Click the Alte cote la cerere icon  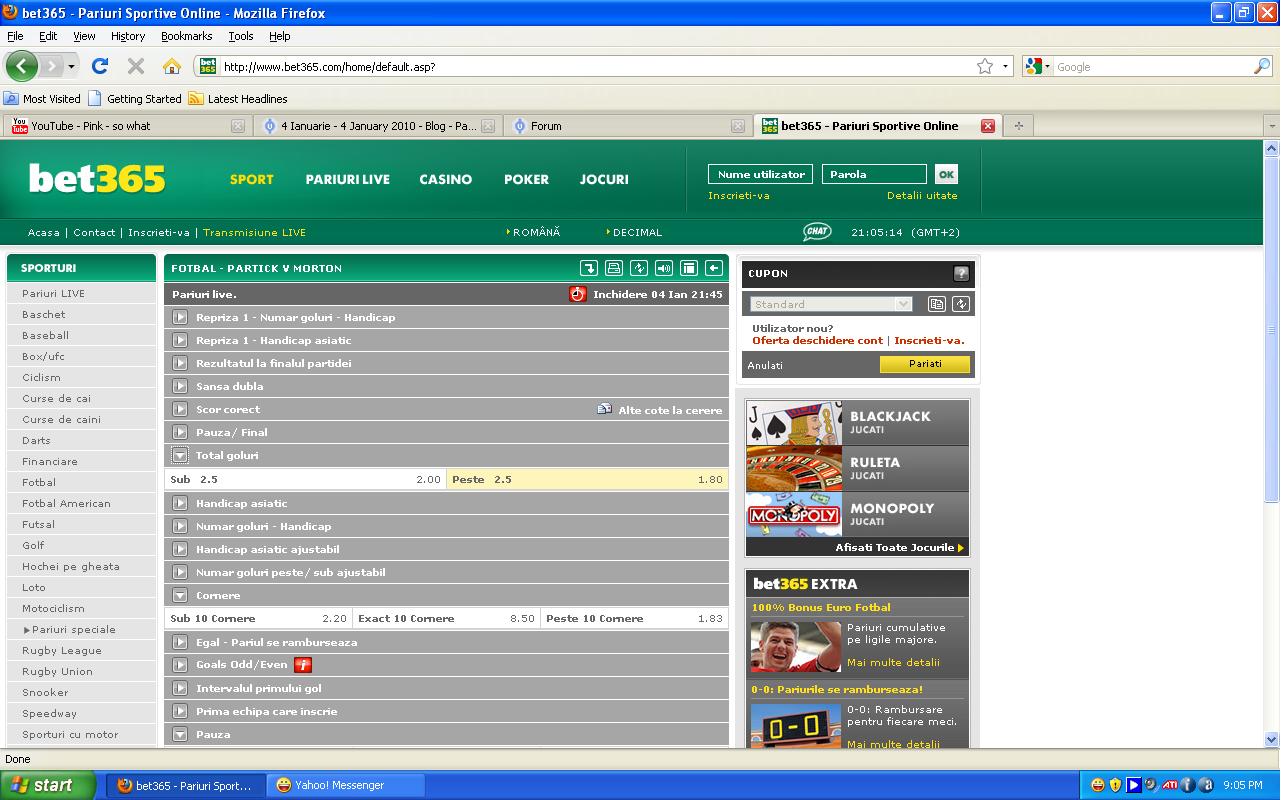(604, 409)
